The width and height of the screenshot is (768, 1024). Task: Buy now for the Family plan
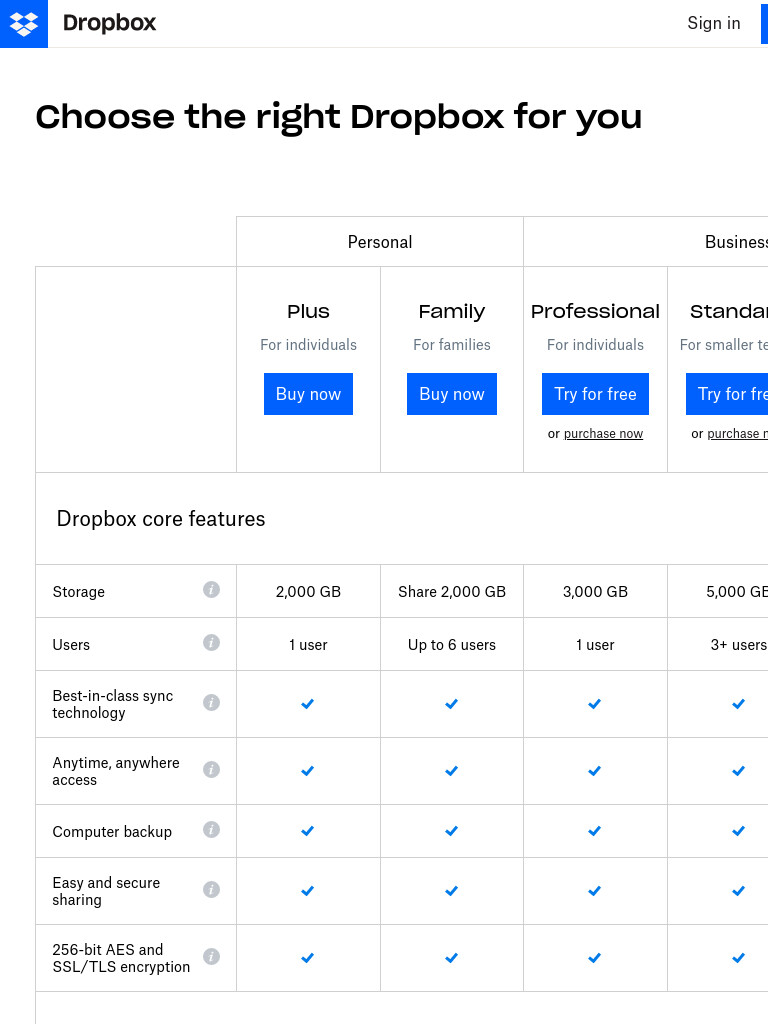click(x=452, y=394)
